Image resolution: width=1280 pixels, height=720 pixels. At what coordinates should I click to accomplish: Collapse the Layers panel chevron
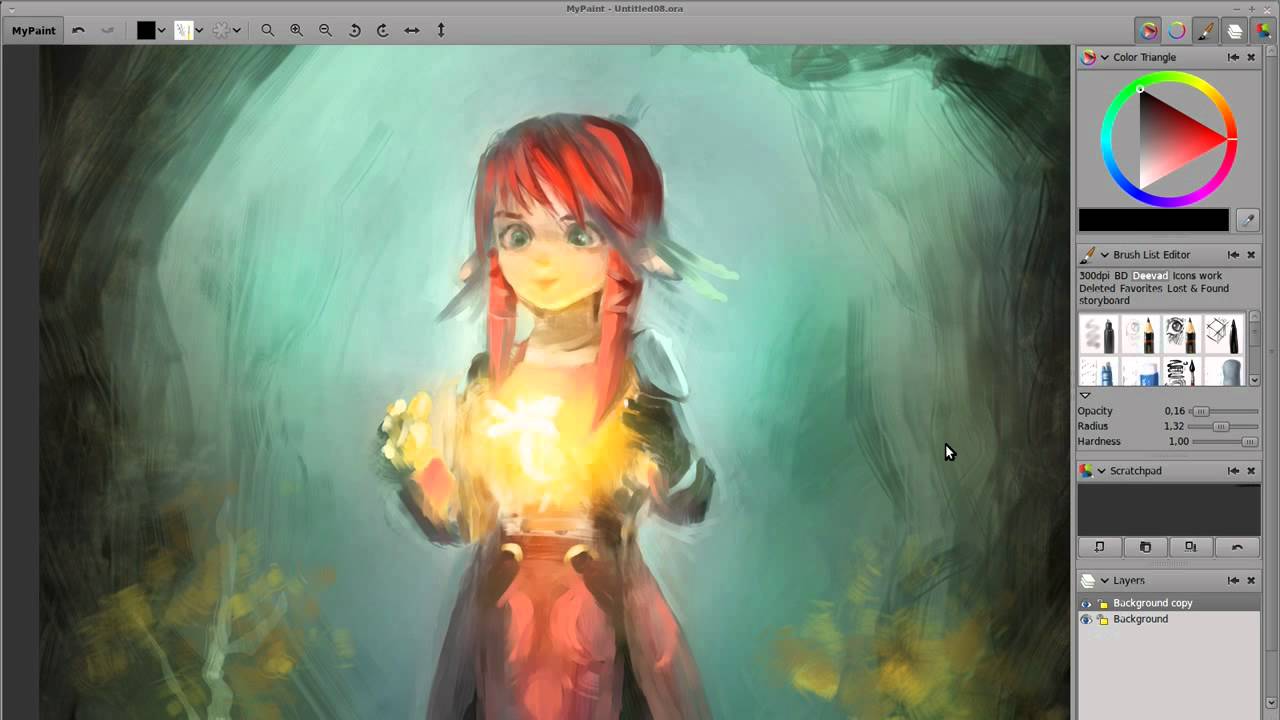pos(1104,580)
